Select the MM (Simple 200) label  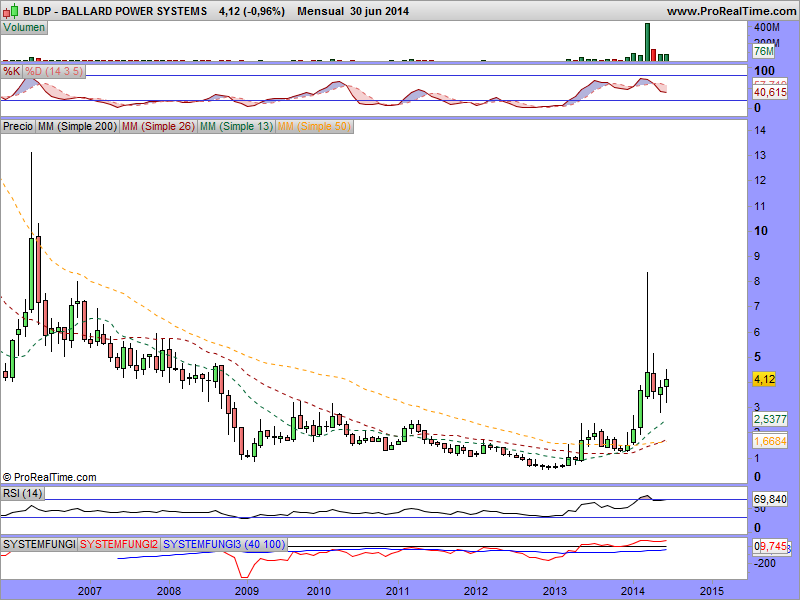pyautogui.click(x=77, y=126)
